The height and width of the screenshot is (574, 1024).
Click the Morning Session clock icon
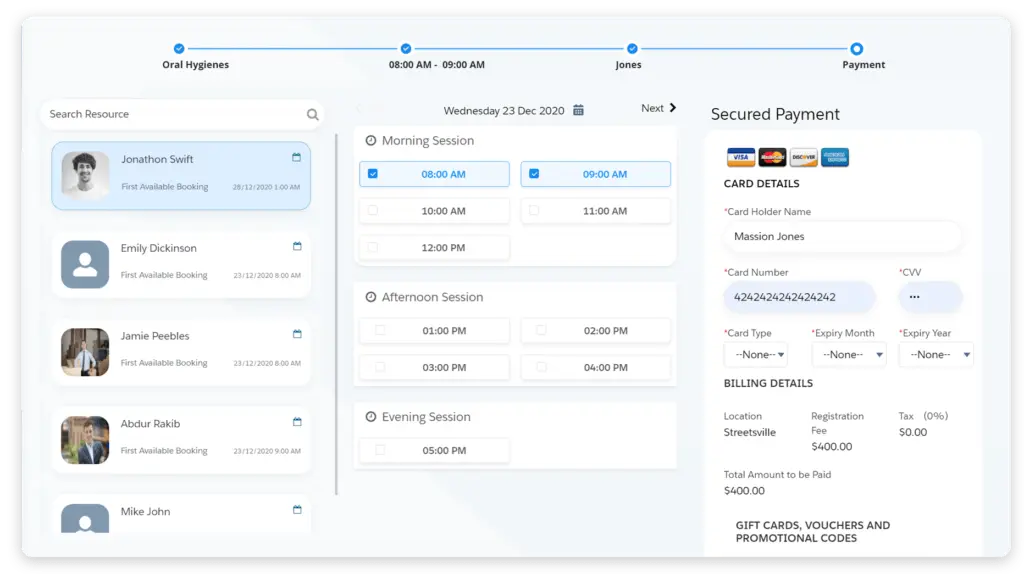(x=370, y=140)
